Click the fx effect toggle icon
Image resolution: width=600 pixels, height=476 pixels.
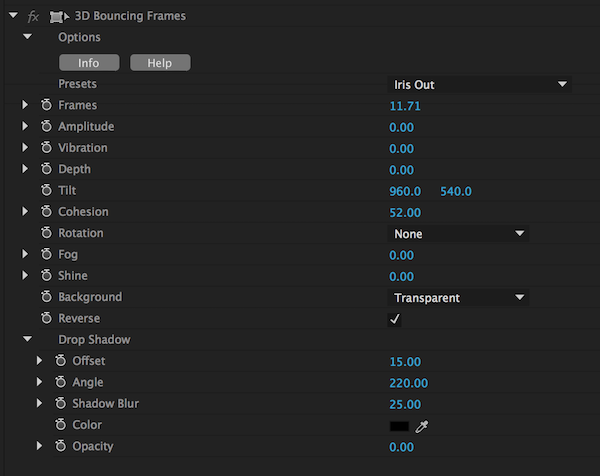coord(33,16)
